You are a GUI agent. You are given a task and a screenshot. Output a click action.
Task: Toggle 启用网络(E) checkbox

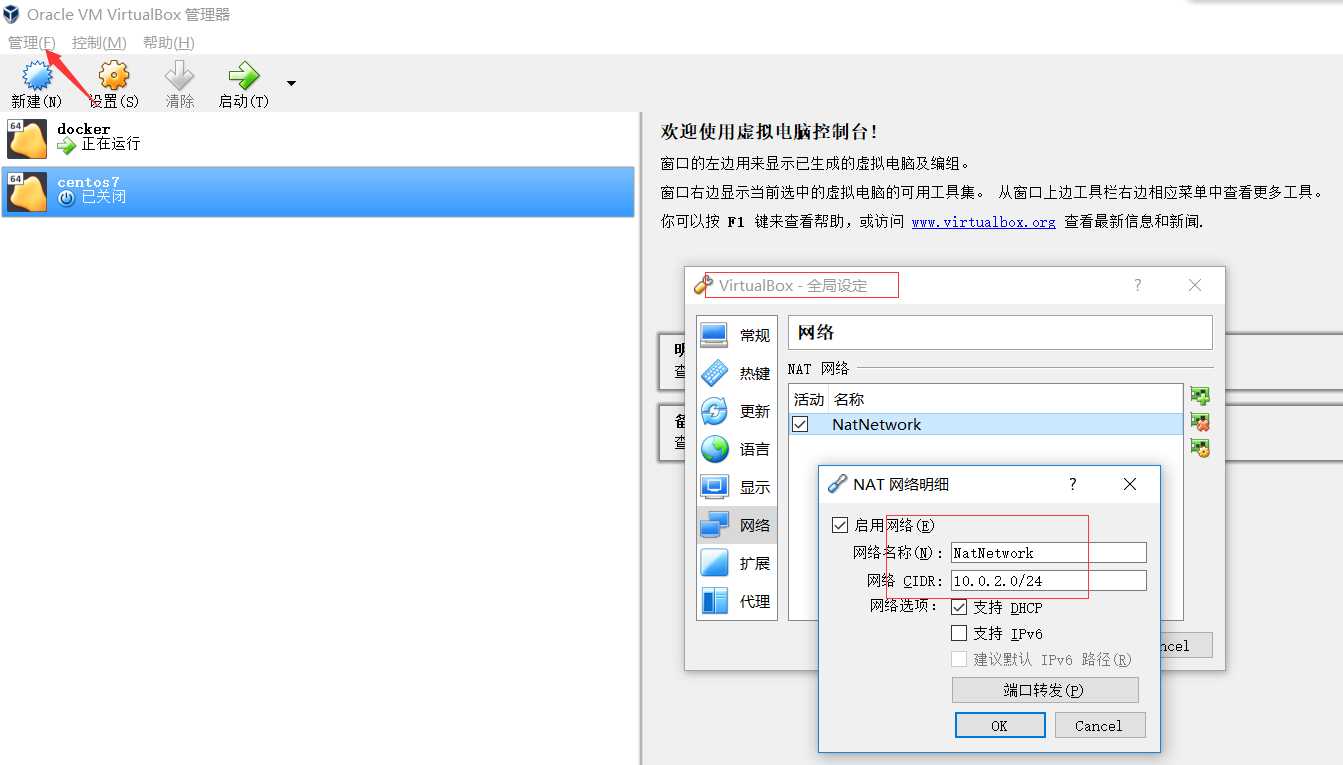point(840,525)
